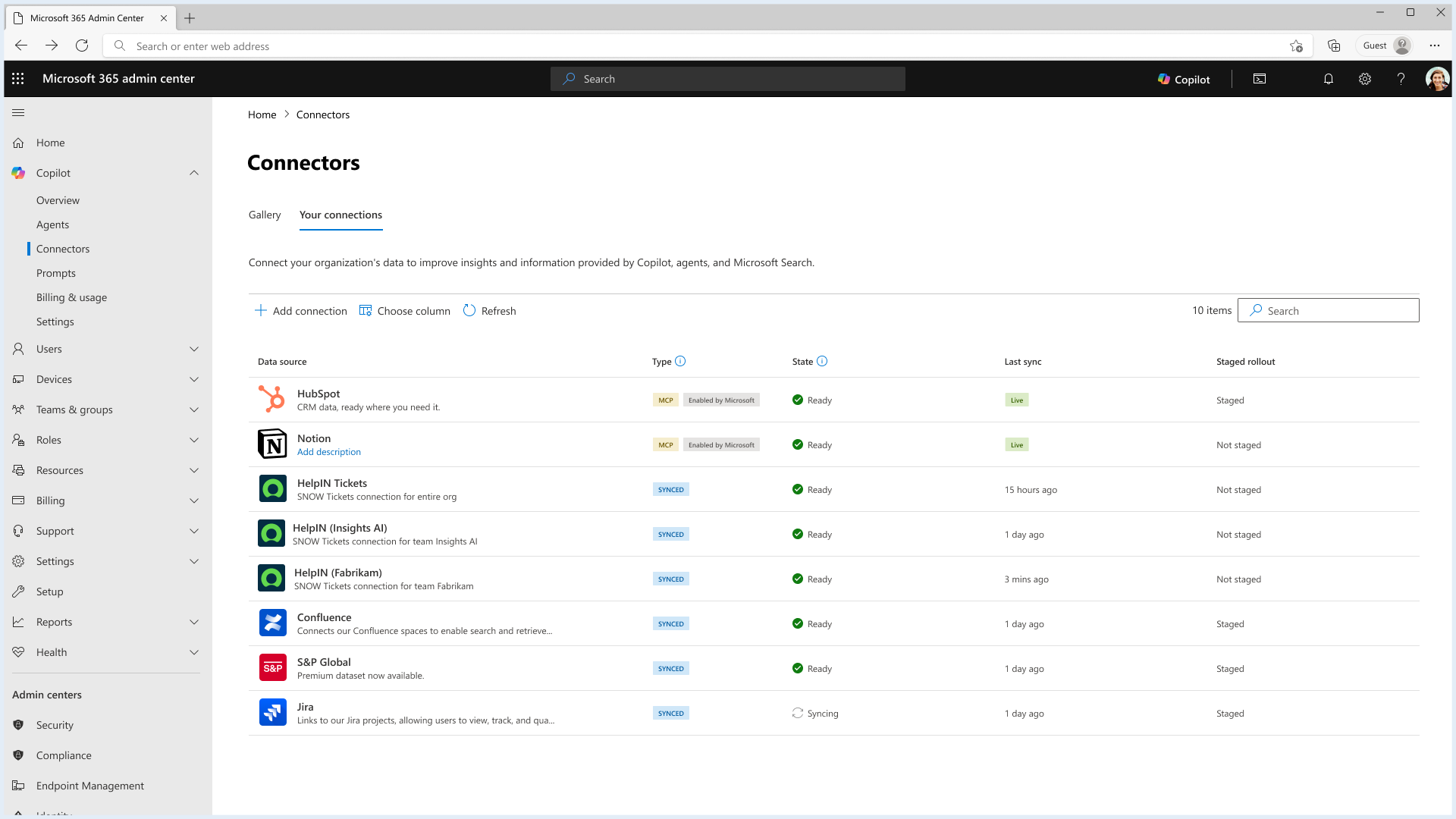Click the HubSpot connector logo
The image size is (1456, 819).
(272, 400)
